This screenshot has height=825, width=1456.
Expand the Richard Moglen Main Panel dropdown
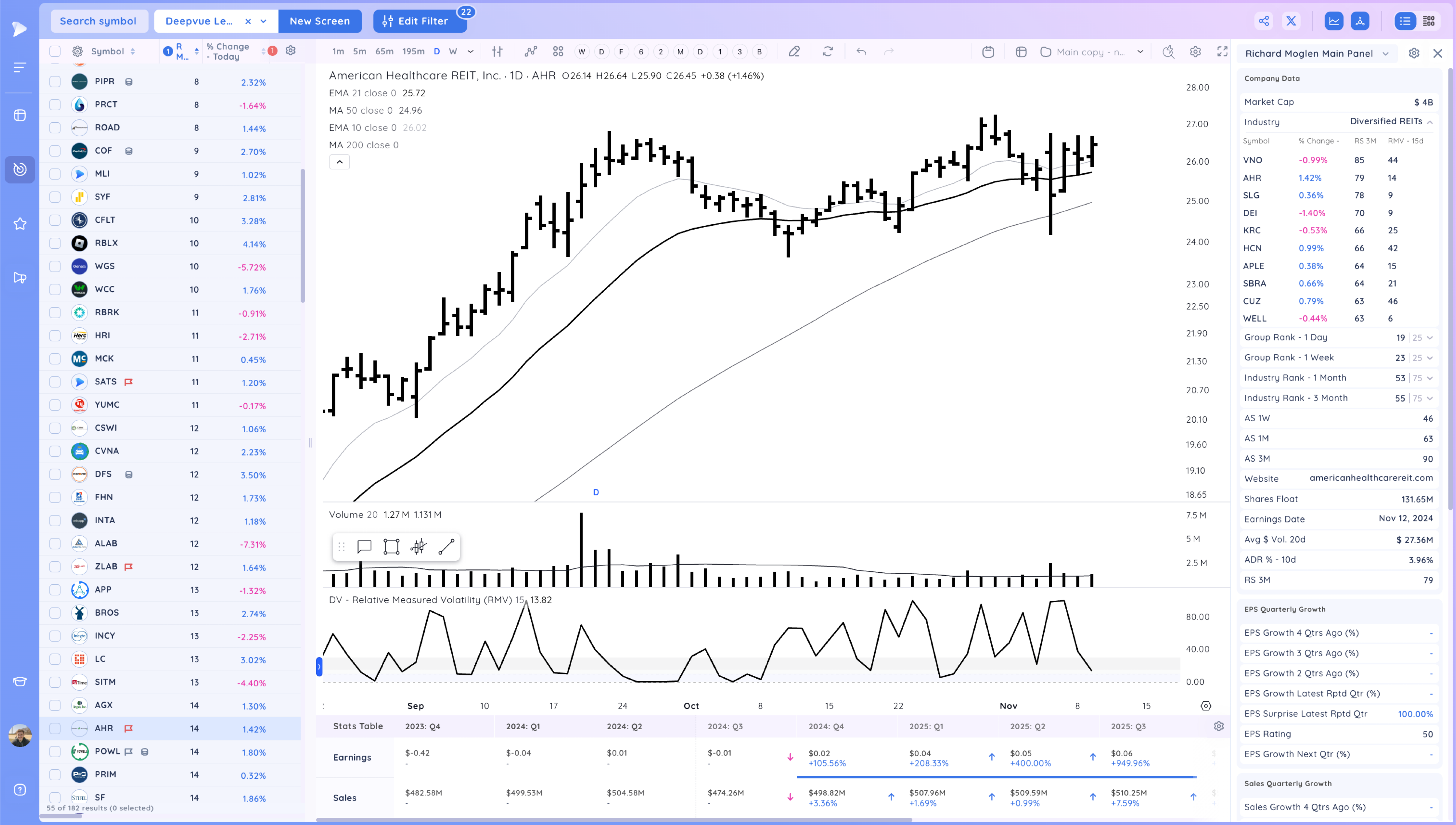click(1385, 54)
